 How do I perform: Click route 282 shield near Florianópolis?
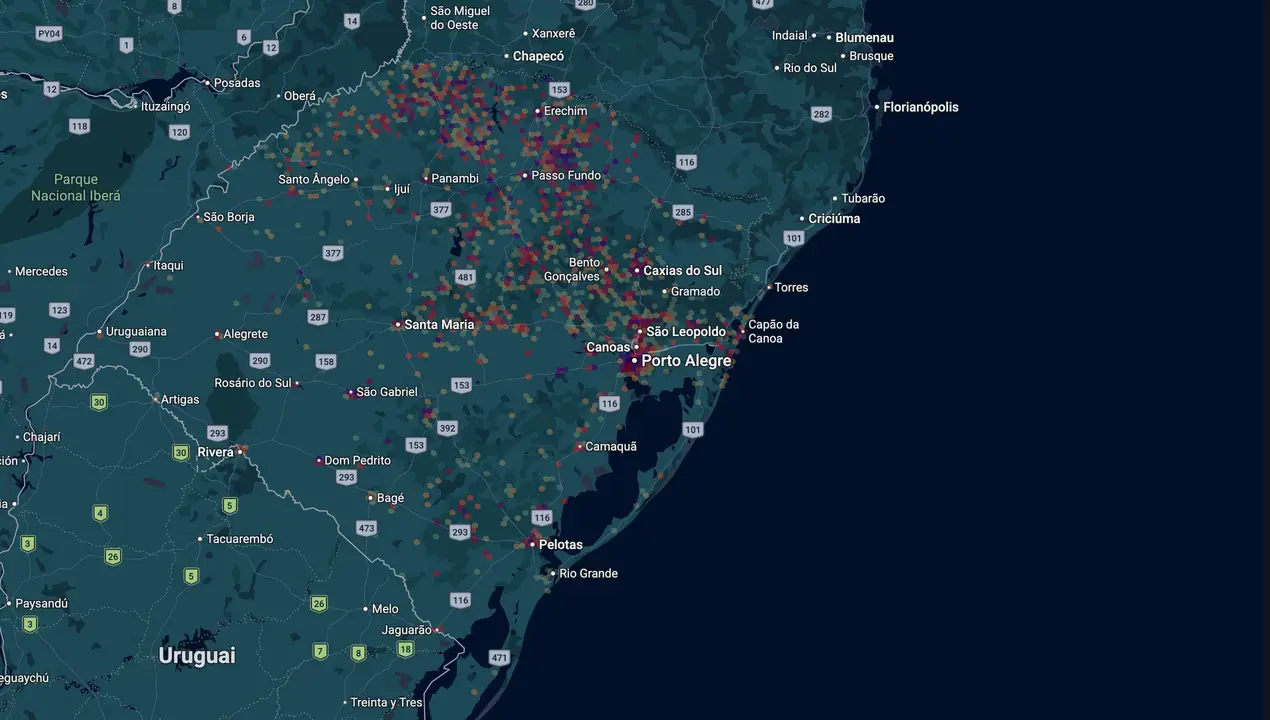(x=822, y=114)
